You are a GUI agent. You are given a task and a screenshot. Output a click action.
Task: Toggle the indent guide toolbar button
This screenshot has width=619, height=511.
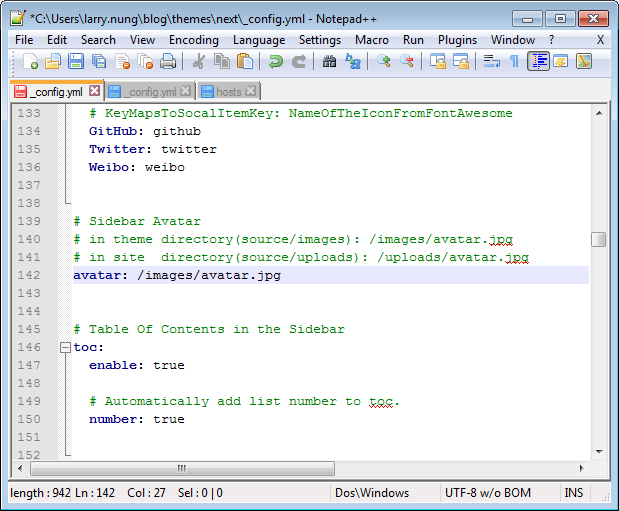point(538,62)
